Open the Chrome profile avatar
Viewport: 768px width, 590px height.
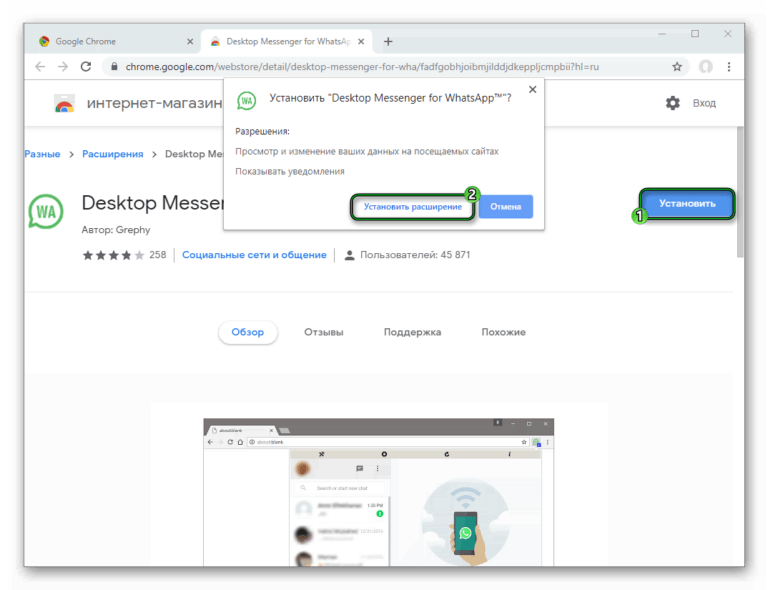point(705,67)
